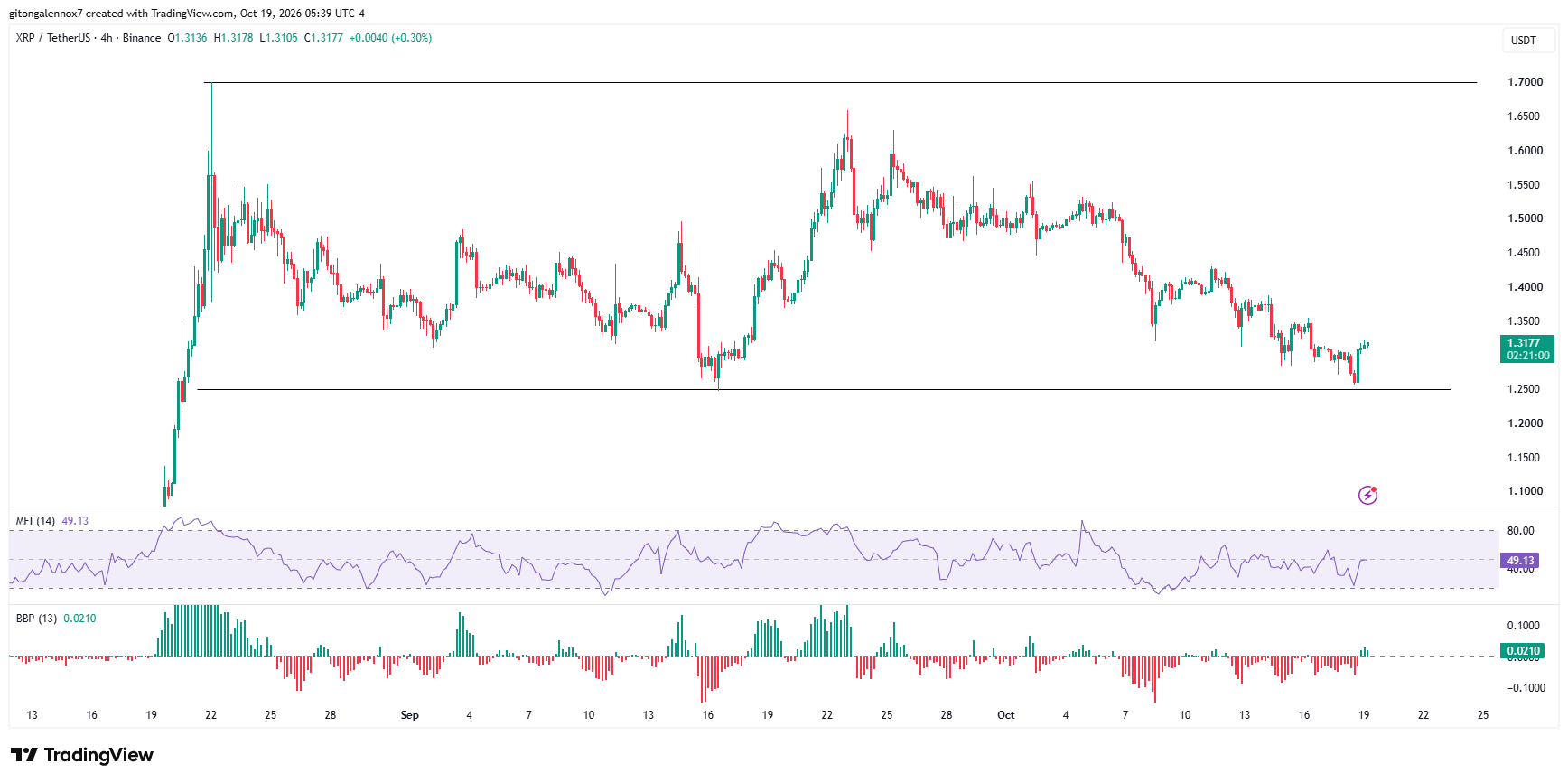Click the 1.7000 price axis label

[1526, 82]
